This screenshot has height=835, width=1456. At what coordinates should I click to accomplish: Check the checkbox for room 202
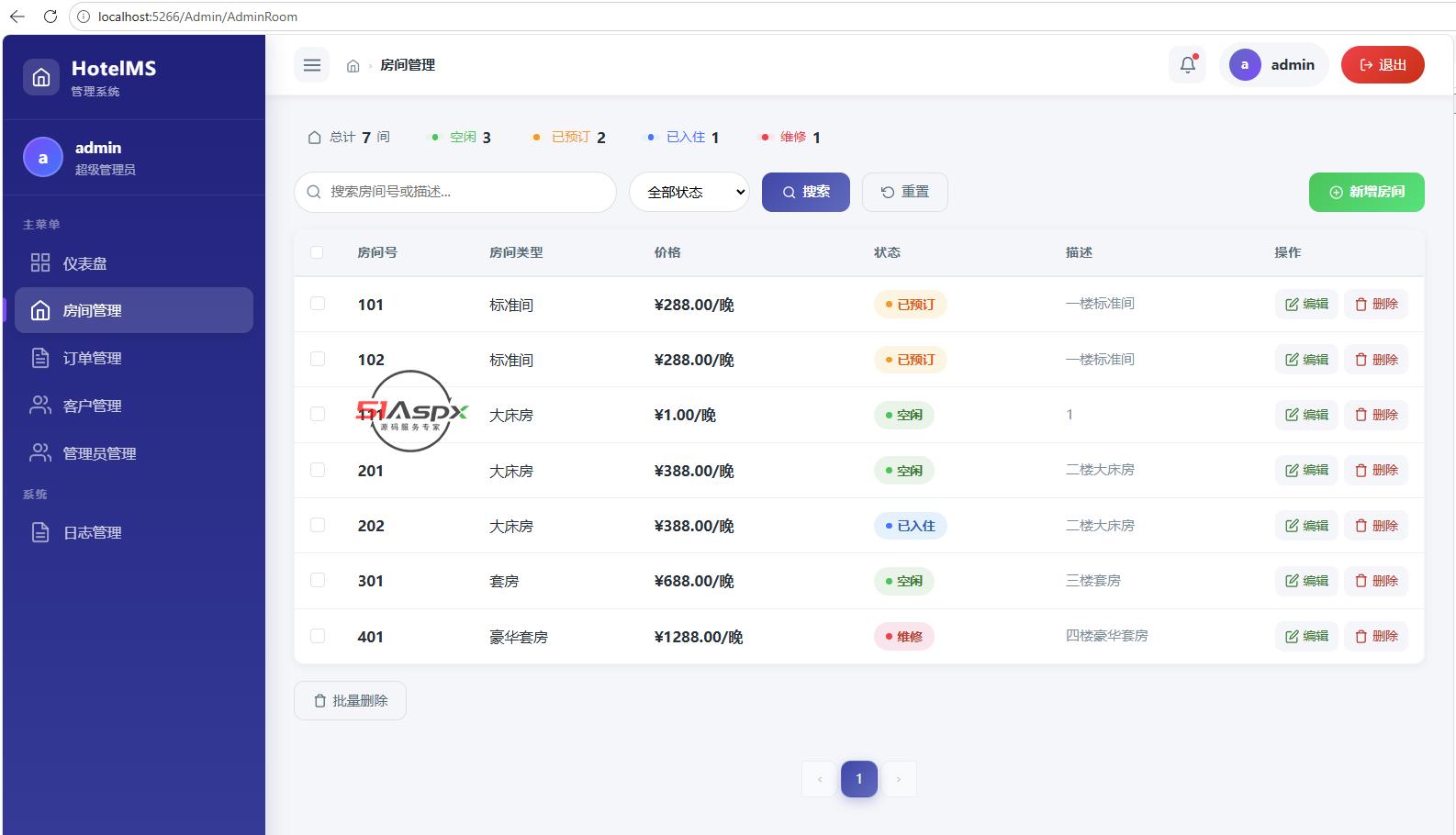point(318,525)
